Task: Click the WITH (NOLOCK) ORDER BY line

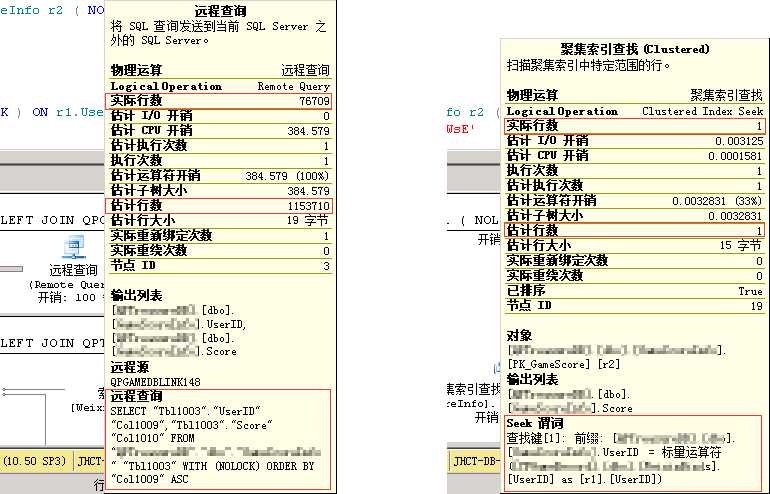Action: point(212,466)
